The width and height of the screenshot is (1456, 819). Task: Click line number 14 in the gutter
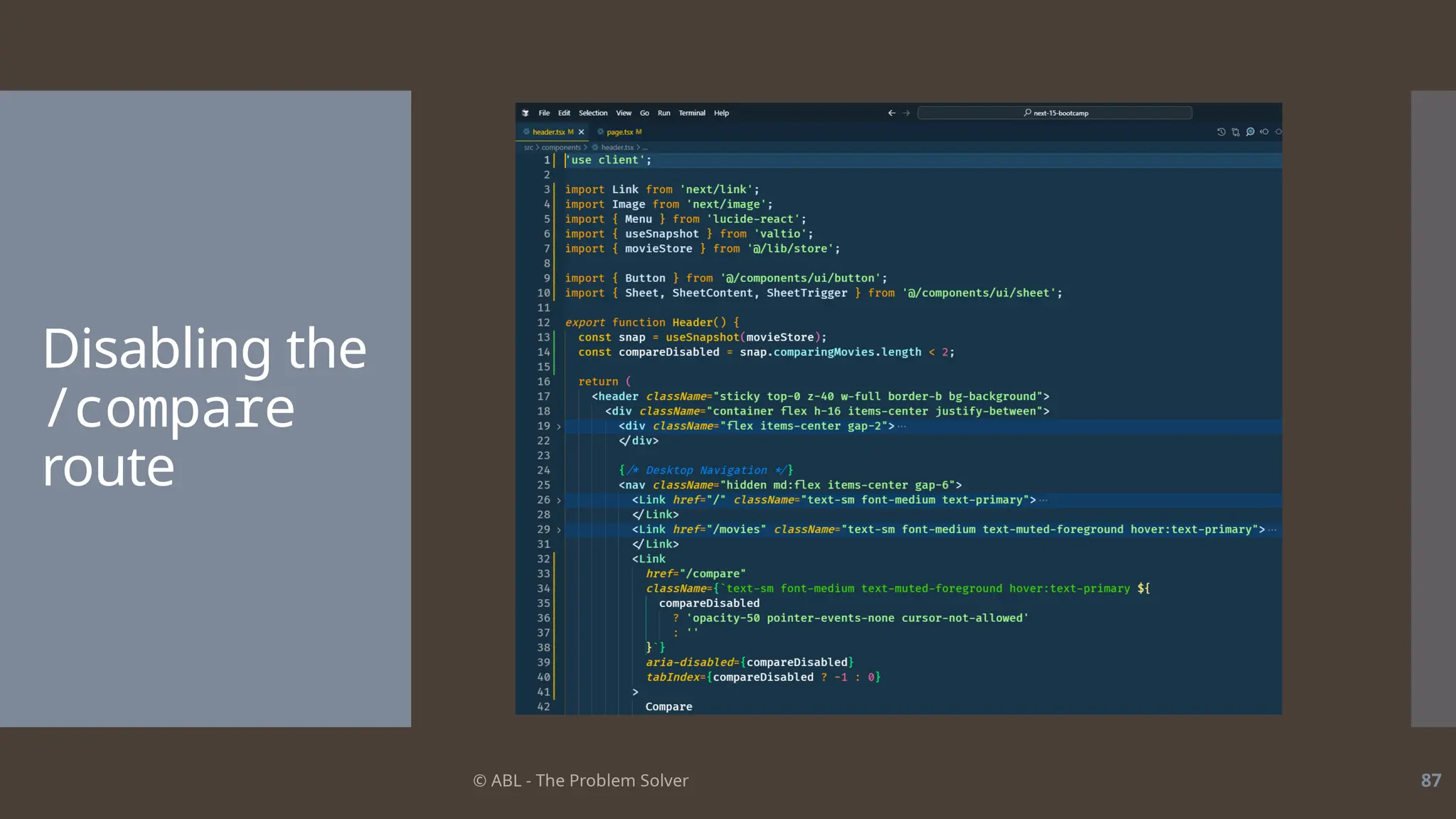coord(543,352)
